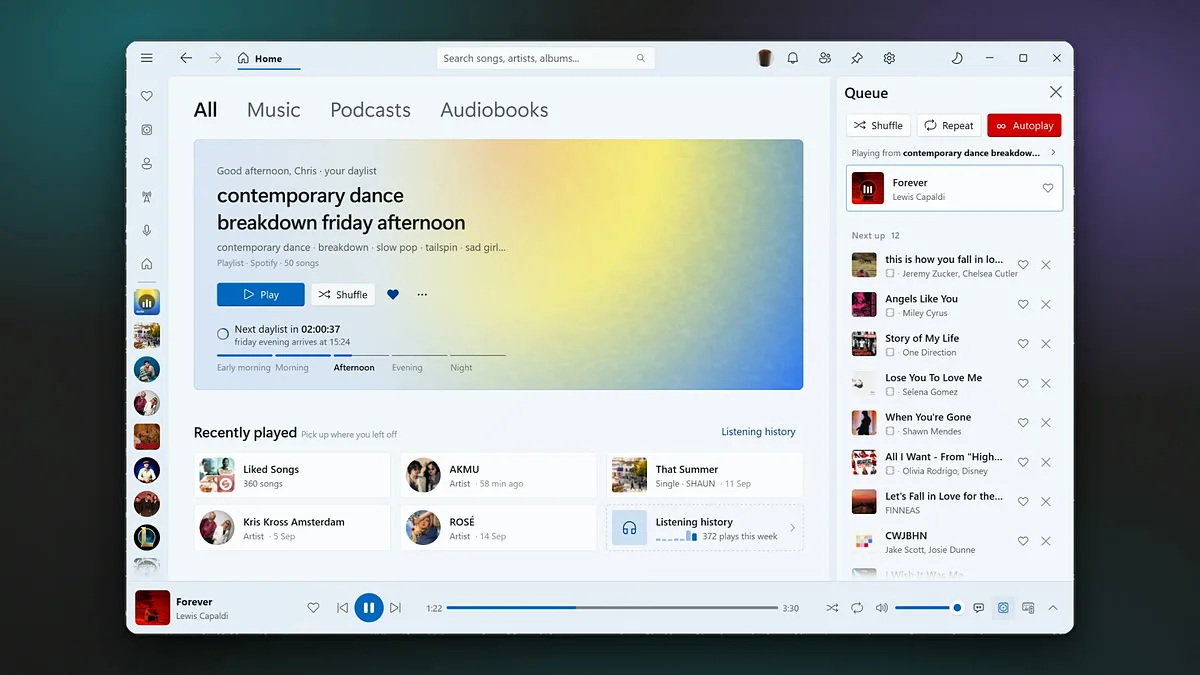Switch to the Music tab

point(274,110)
